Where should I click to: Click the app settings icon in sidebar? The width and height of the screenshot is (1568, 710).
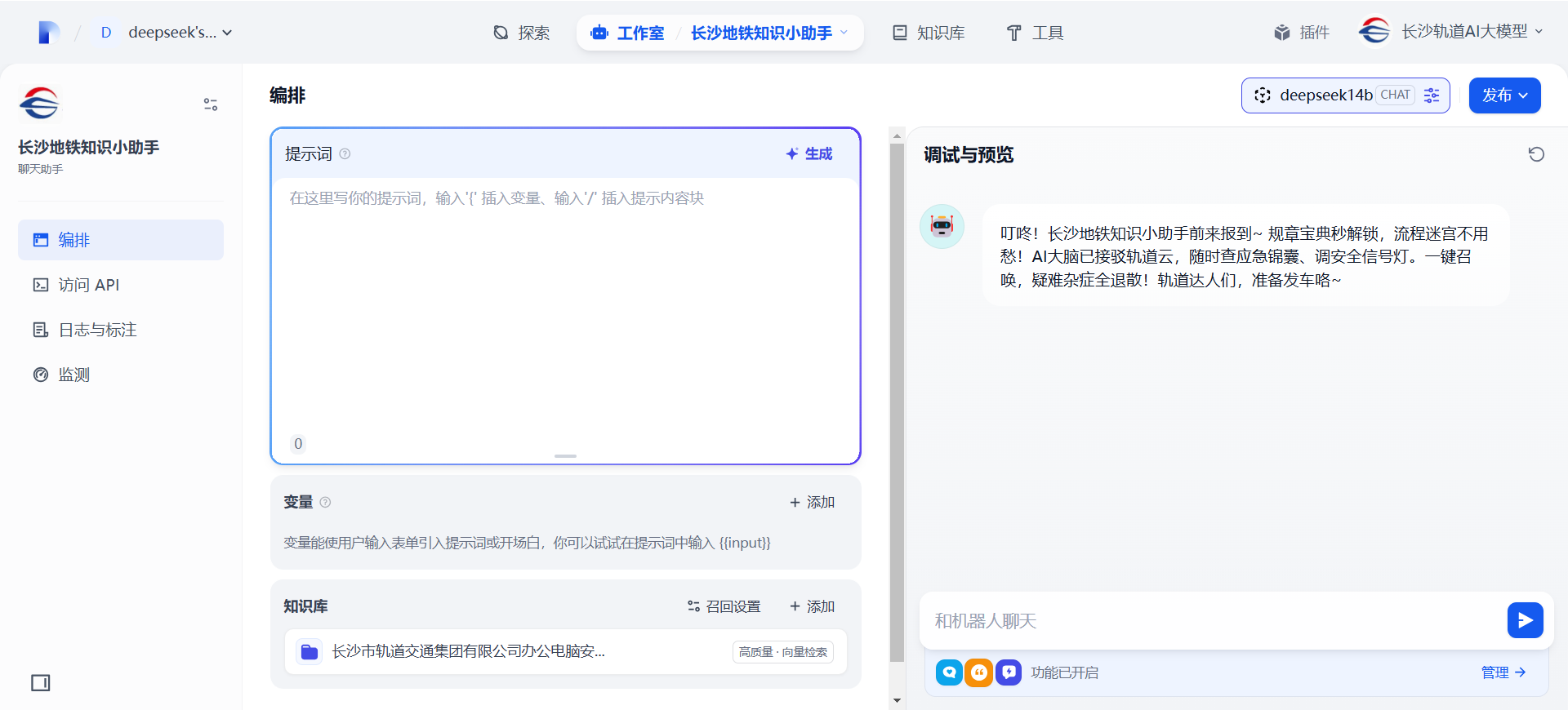211,104
